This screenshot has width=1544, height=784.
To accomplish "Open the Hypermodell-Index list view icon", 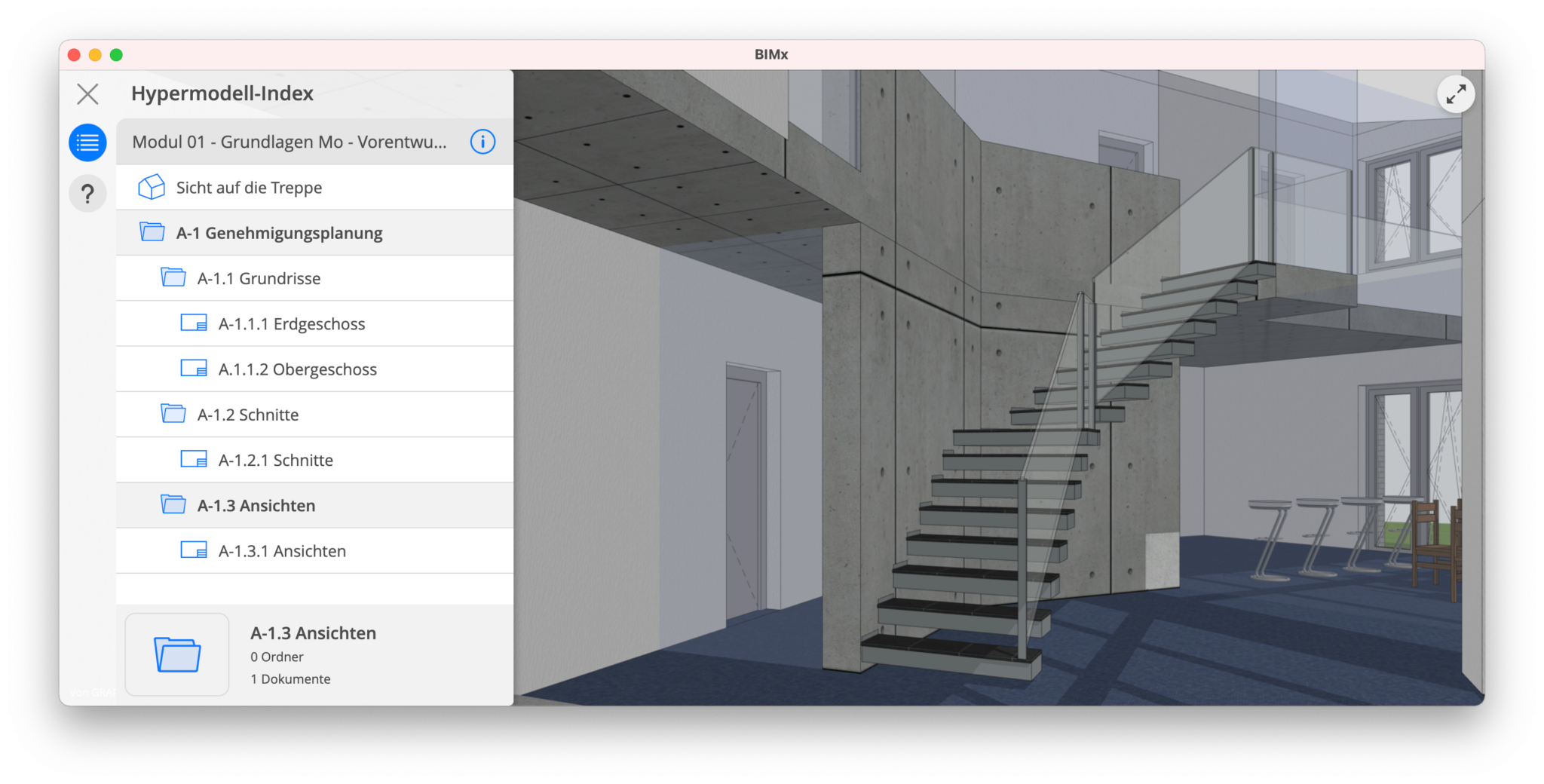I will [x=87, y=142].
